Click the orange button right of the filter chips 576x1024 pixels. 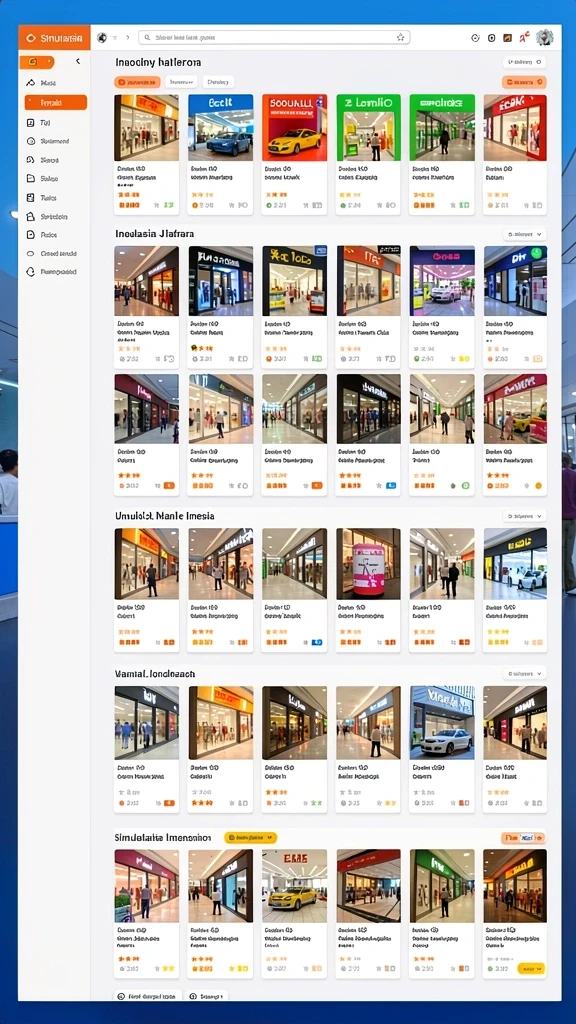(x=524, y=82)
